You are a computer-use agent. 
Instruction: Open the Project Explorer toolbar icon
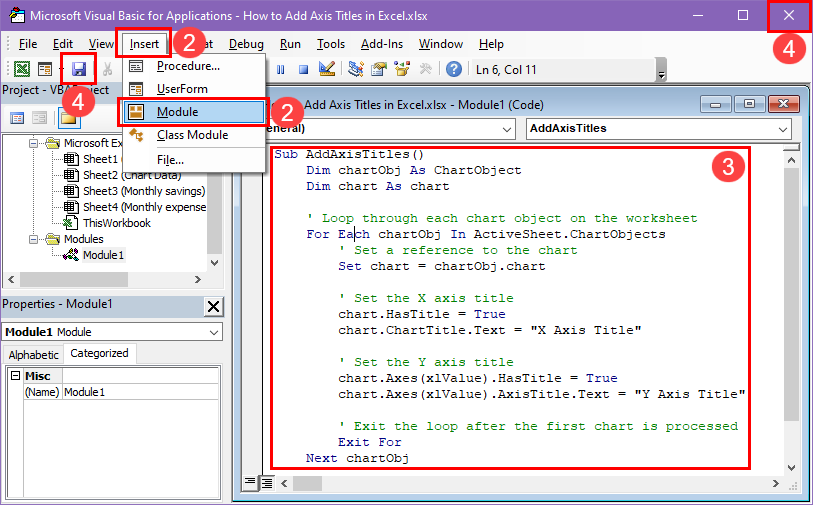click(356, 69)
